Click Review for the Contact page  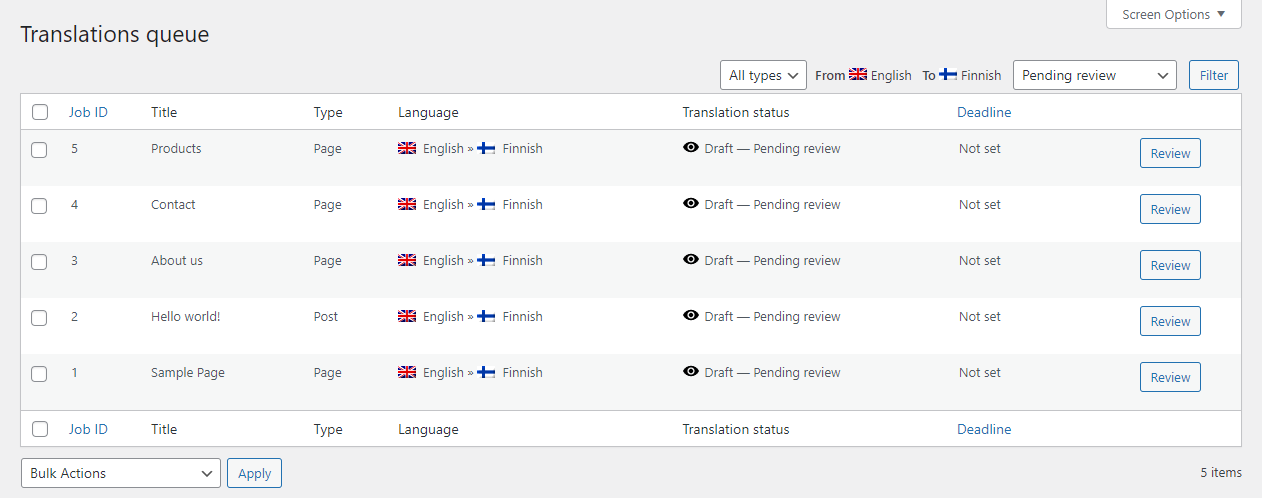tap(1170, 209)
